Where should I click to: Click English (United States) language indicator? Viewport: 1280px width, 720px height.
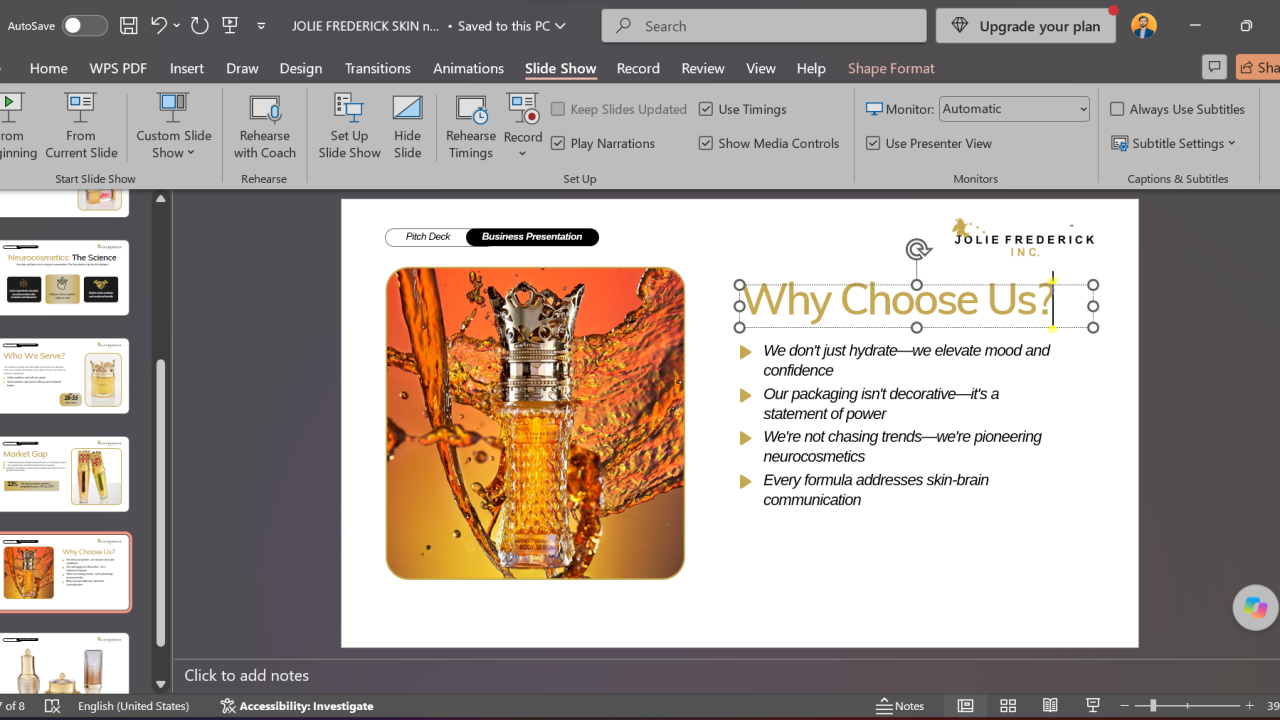click(133, 705)
